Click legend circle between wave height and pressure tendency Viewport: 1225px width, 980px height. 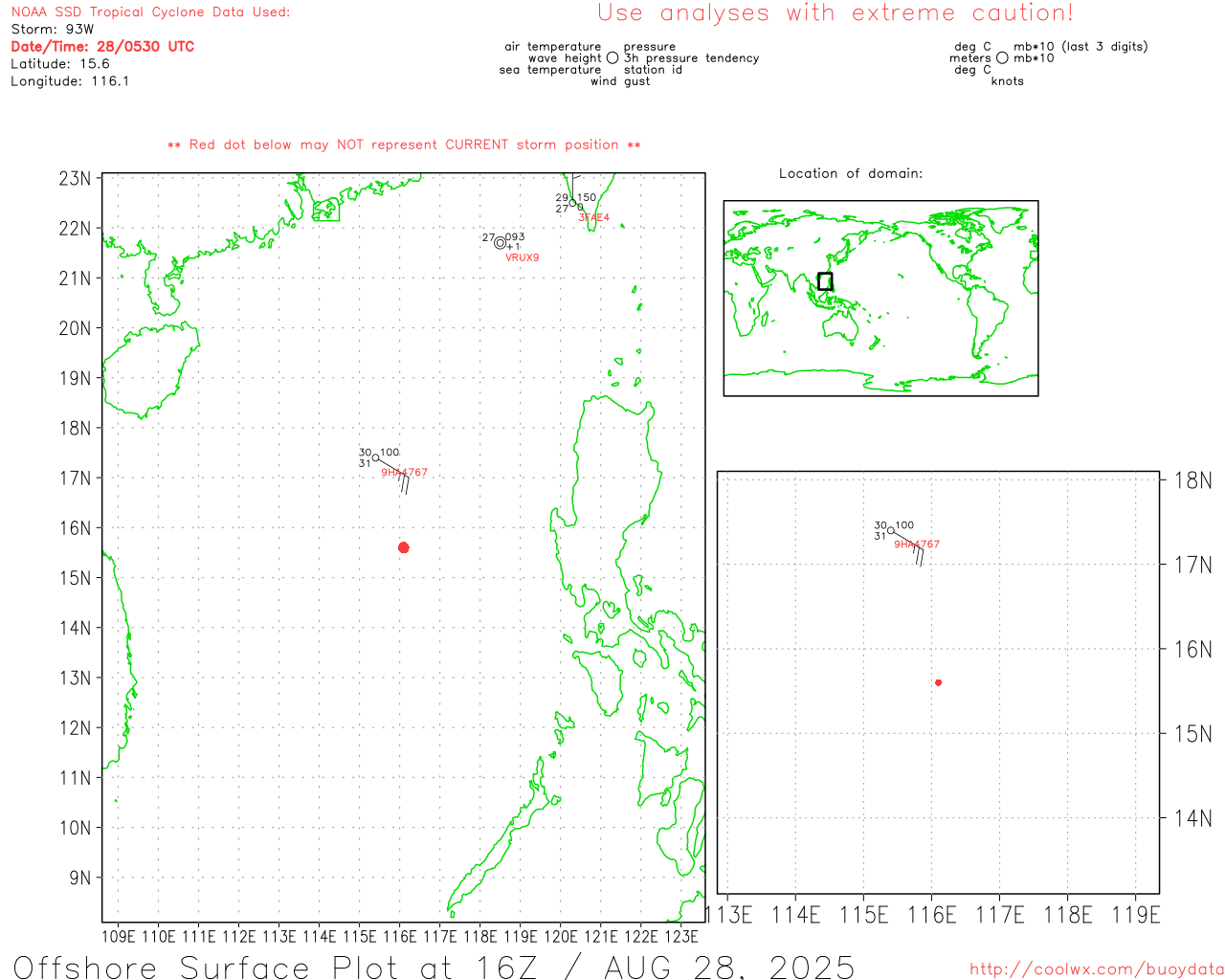[612, 57]
